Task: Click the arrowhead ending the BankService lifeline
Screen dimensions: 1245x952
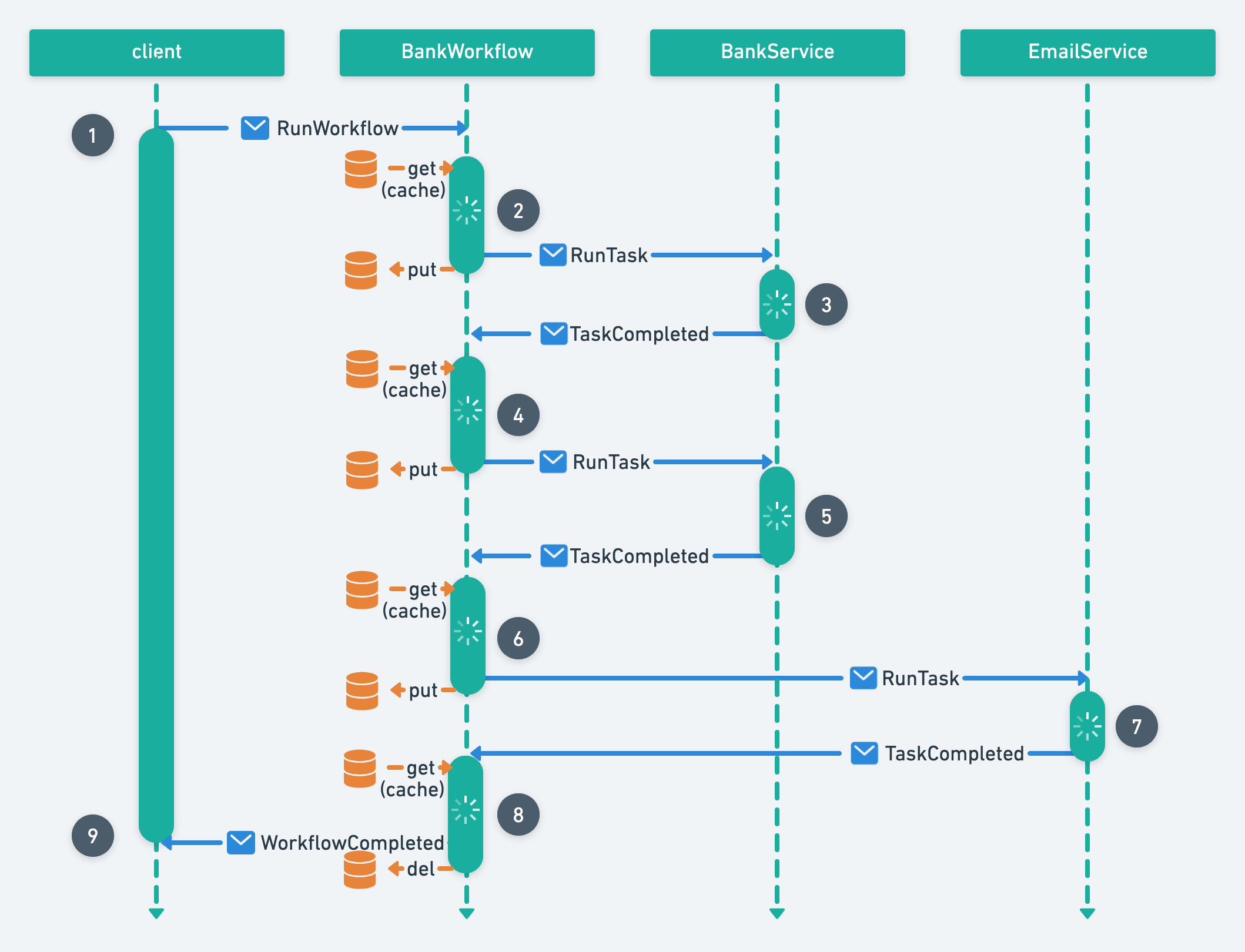Action: tap(777, 914)
